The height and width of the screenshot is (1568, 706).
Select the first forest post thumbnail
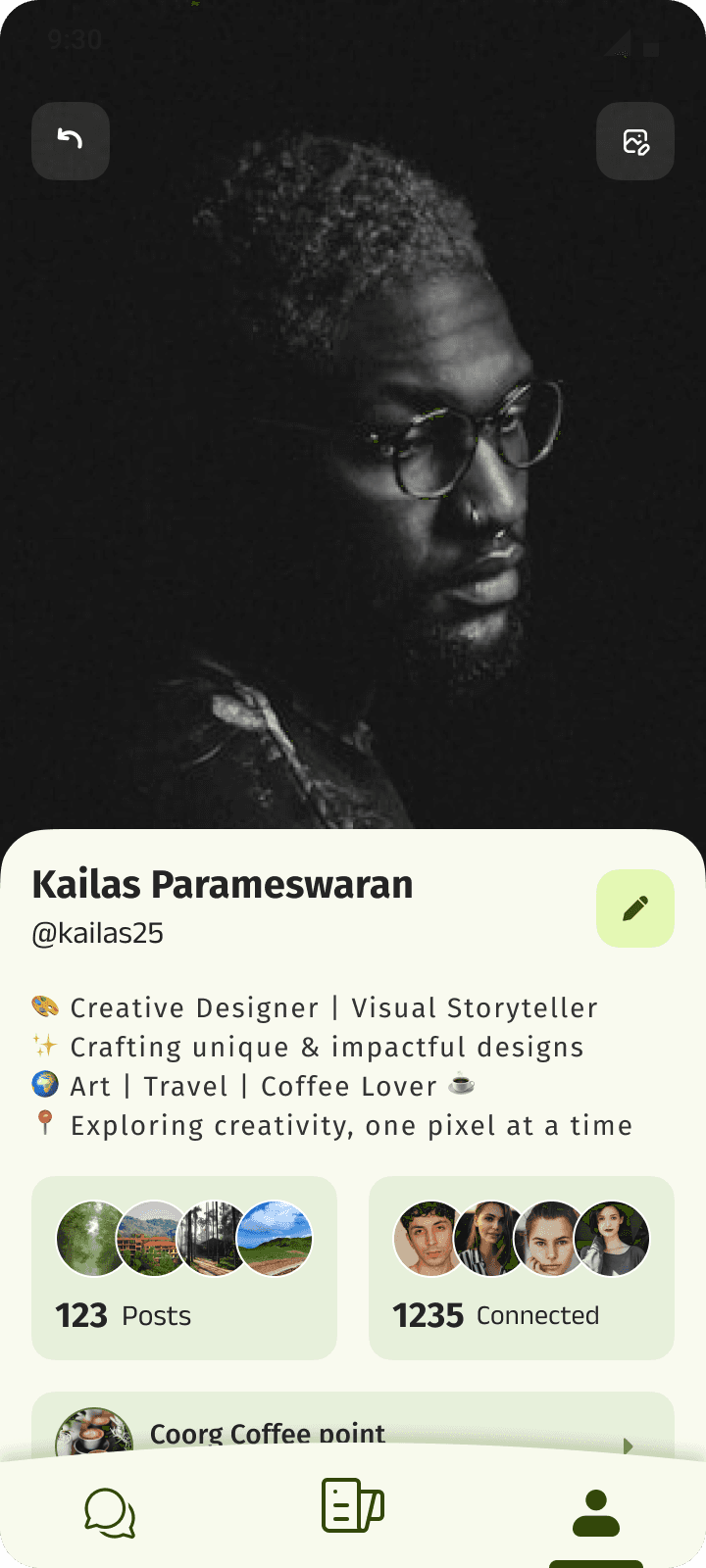click(93, 1239)
